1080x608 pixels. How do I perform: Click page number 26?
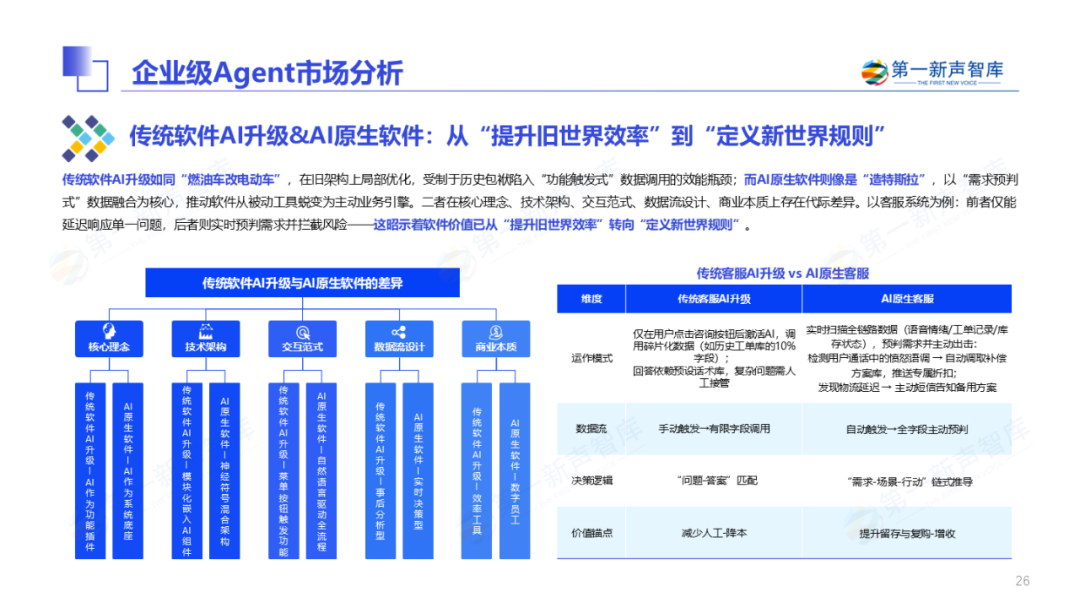click(1022, 580)
